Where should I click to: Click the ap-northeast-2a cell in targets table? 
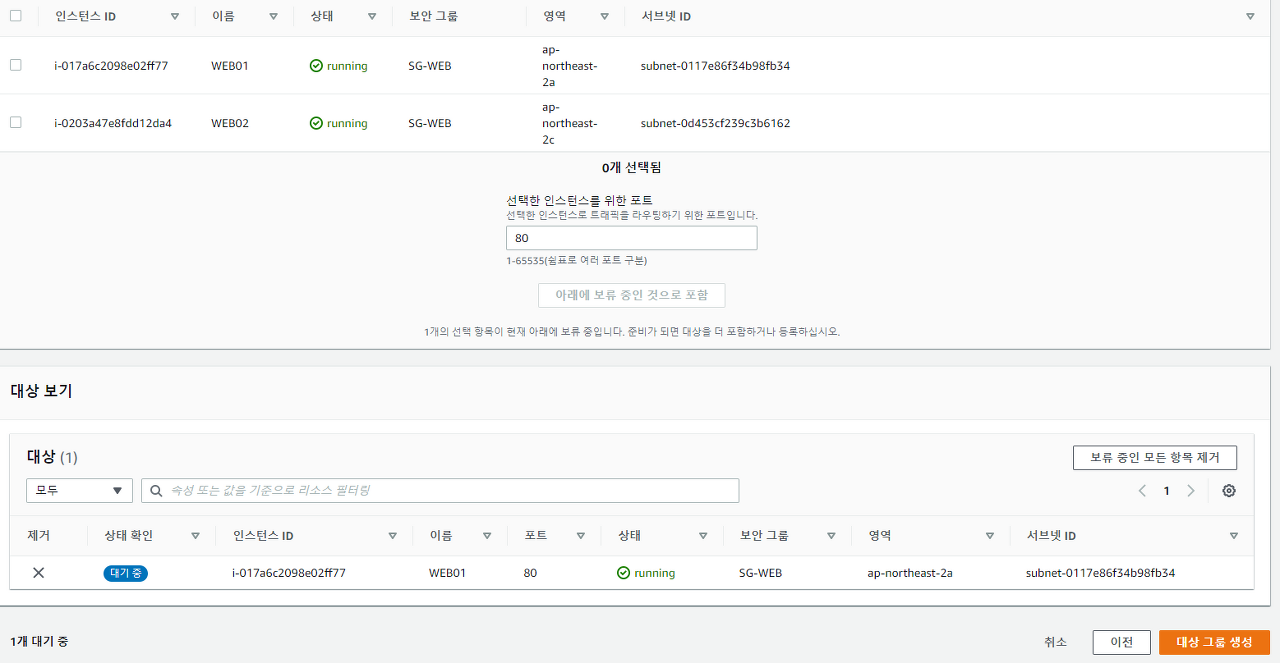coord(910,573)
